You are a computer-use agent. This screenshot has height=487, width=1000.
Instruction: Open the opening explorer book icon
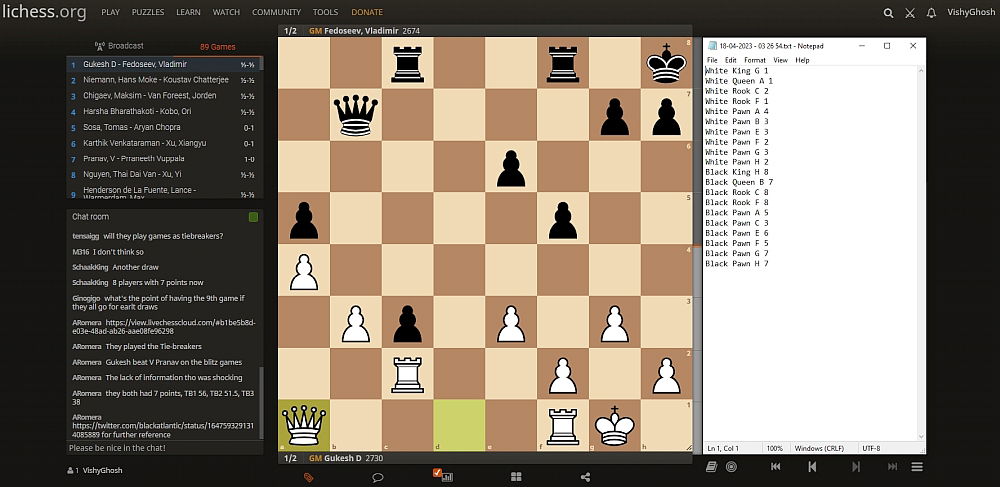[710, 467]
